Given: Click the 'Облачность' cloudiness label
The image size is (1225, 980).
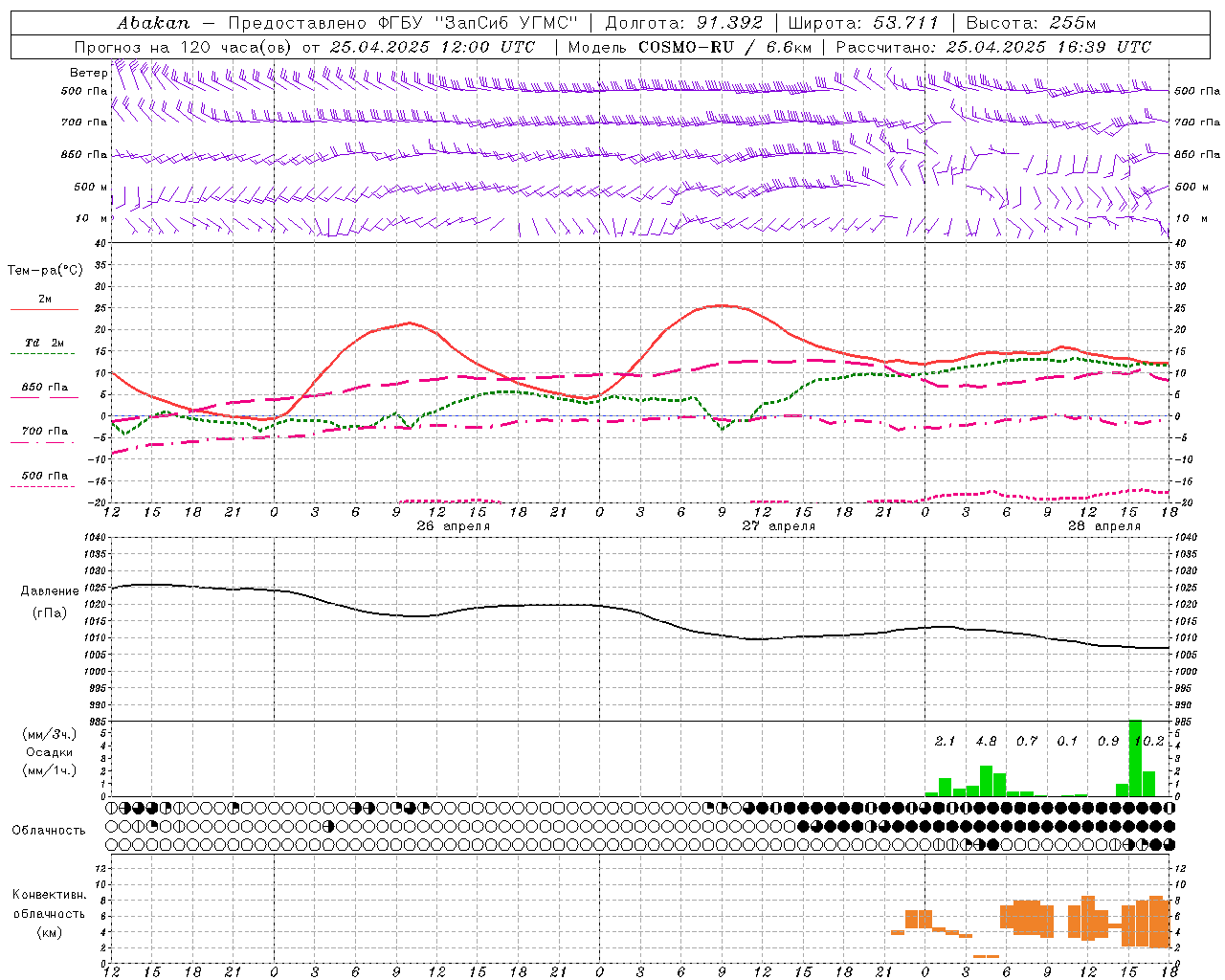Looking at the screenshot, I should click(x=49, y=831).
